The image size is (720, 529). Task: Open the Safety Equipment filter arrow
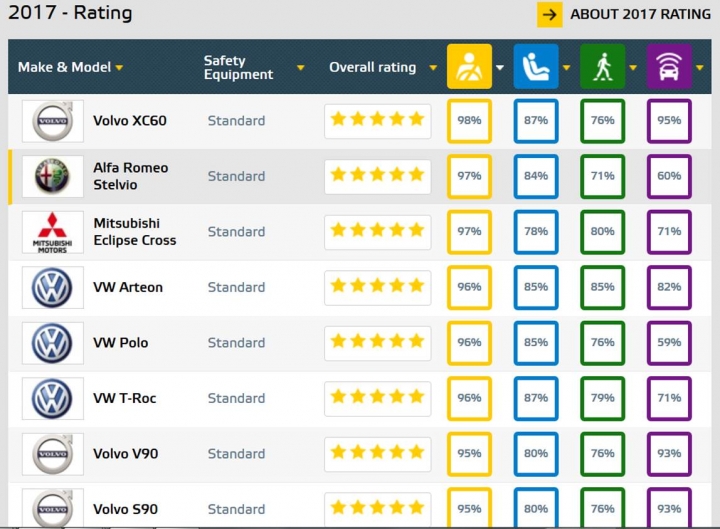[x=301, y=68]
